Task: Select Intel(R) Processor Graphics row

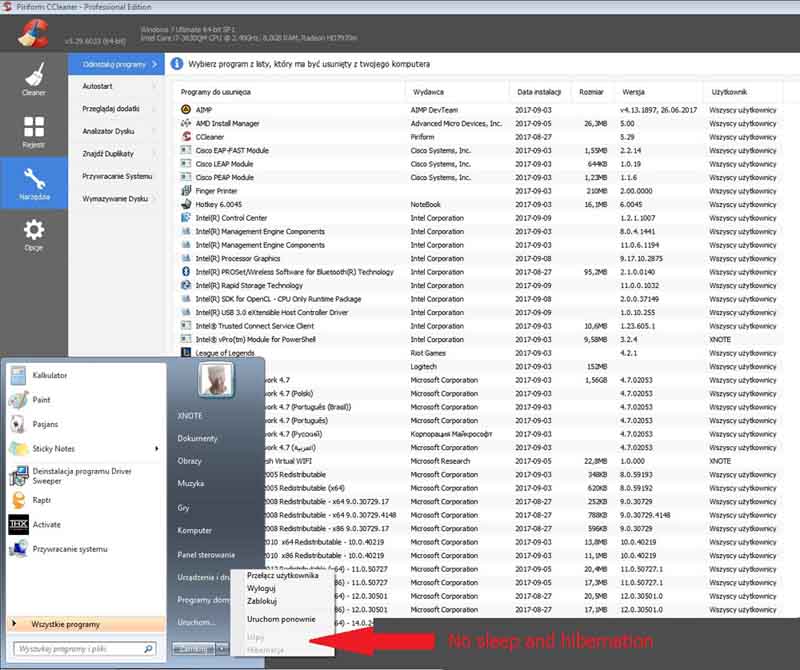Action: (478, 258)
